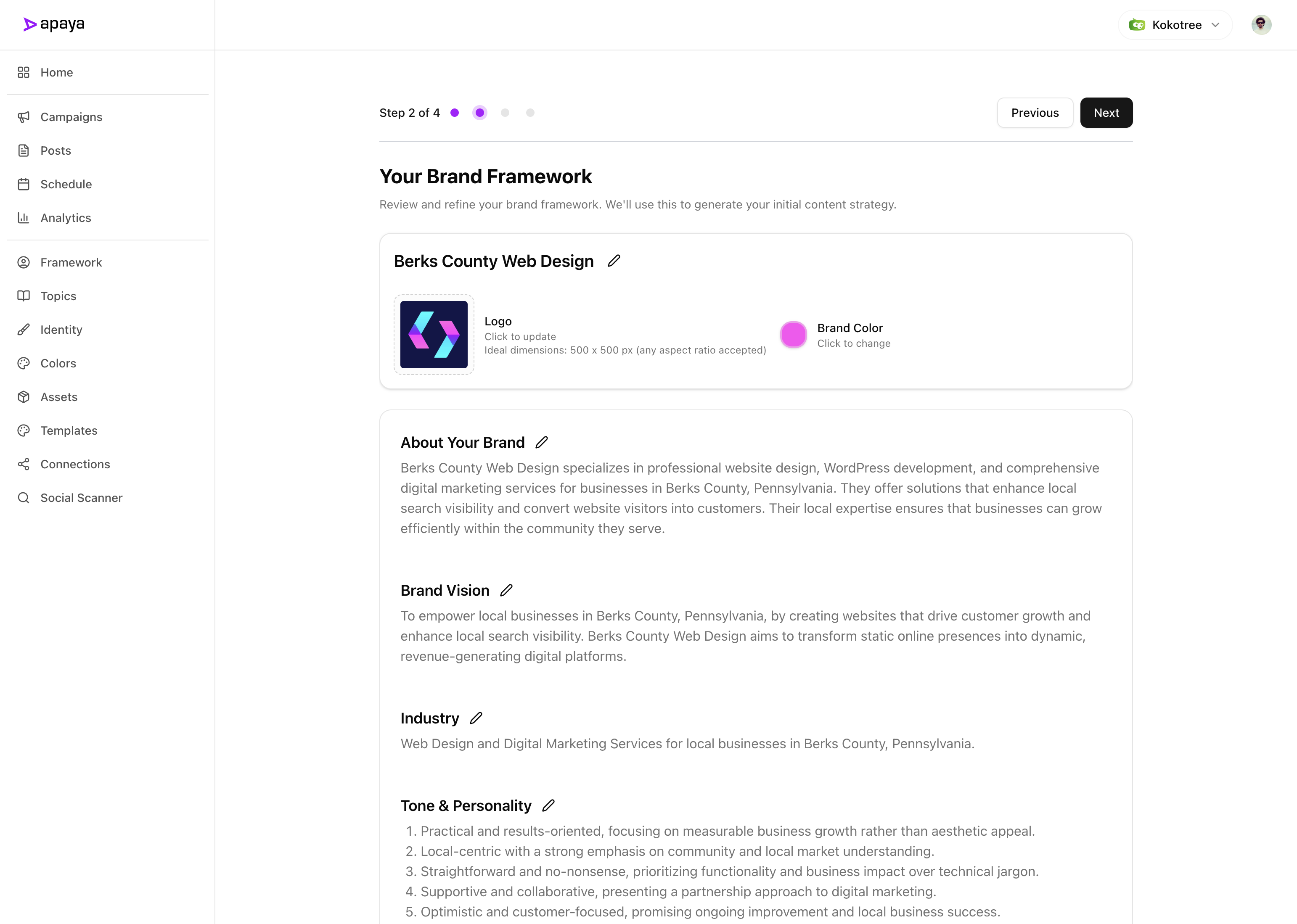Select the Identity brush icon in the sidebar
This screenshot has height=924, width=1297.
[23, 330]
